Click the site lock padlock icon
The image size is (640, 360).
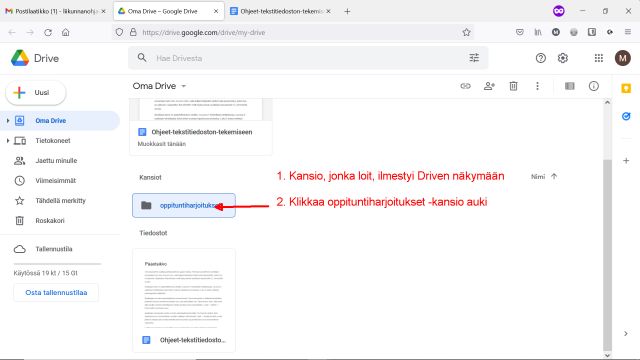pos(133,32)
